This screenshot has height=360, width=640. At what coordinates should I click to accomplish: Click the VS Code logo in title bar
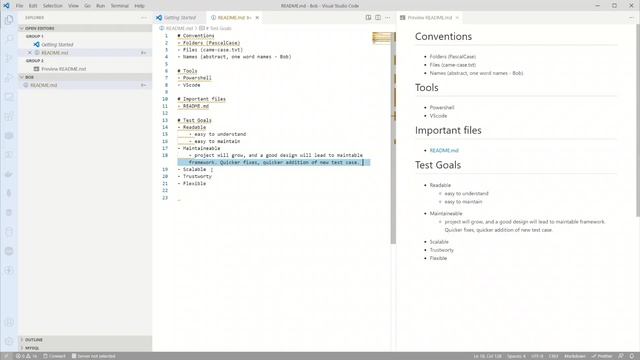[x=6, y=6]
